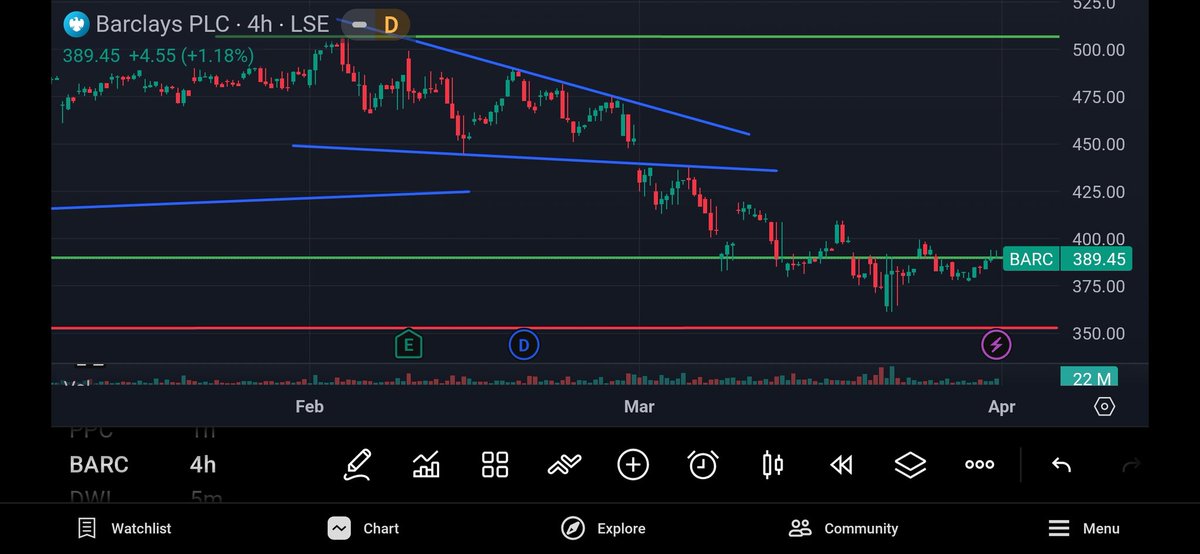This screenshot has width=1200, height=554.
Task: Open the object tree layers icon
Action: [x=910, y=464]
